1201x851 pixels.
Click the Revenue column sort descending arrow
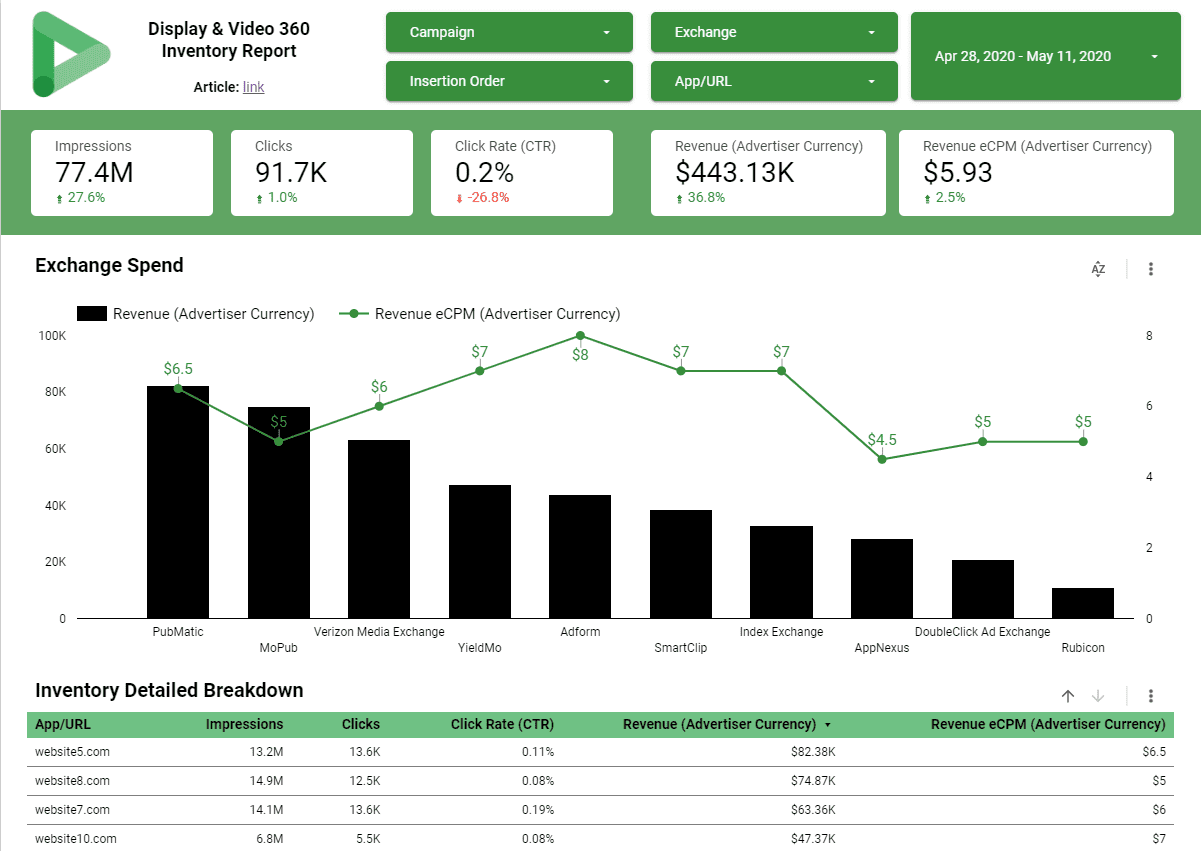(827, 725)
